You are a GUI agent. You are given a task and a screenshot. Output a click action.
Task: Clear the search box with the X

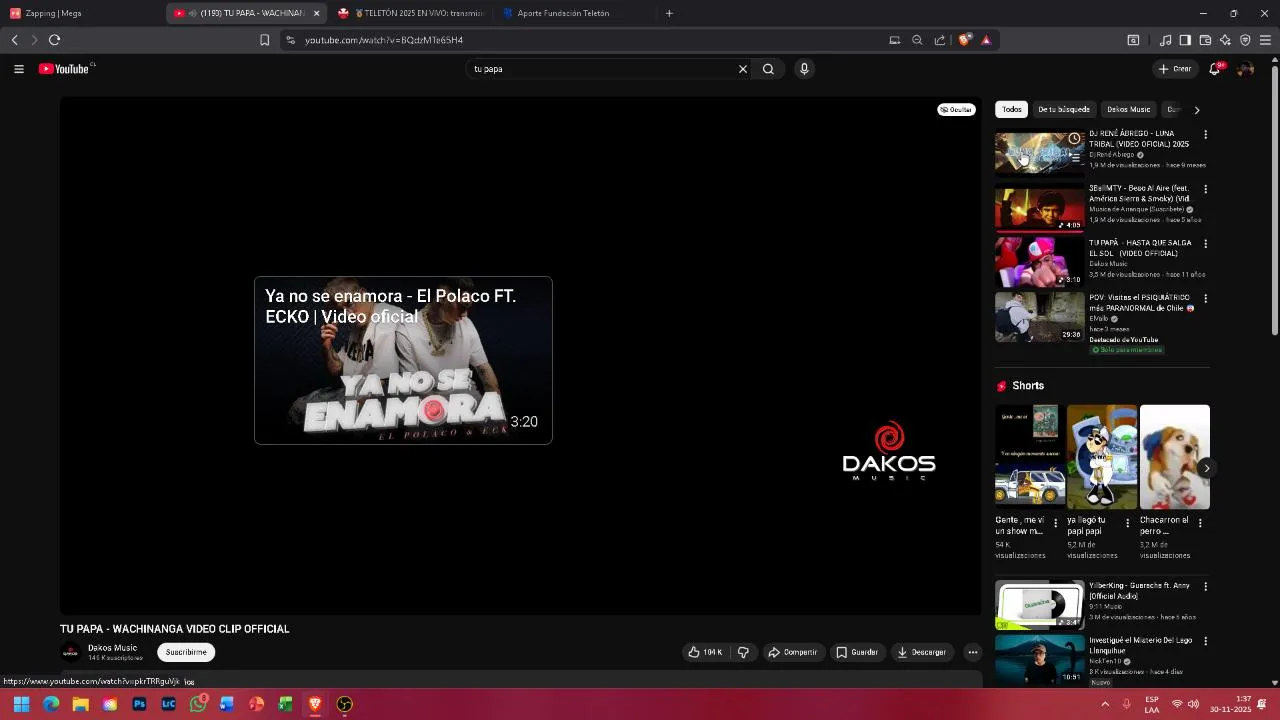[743, 69]
